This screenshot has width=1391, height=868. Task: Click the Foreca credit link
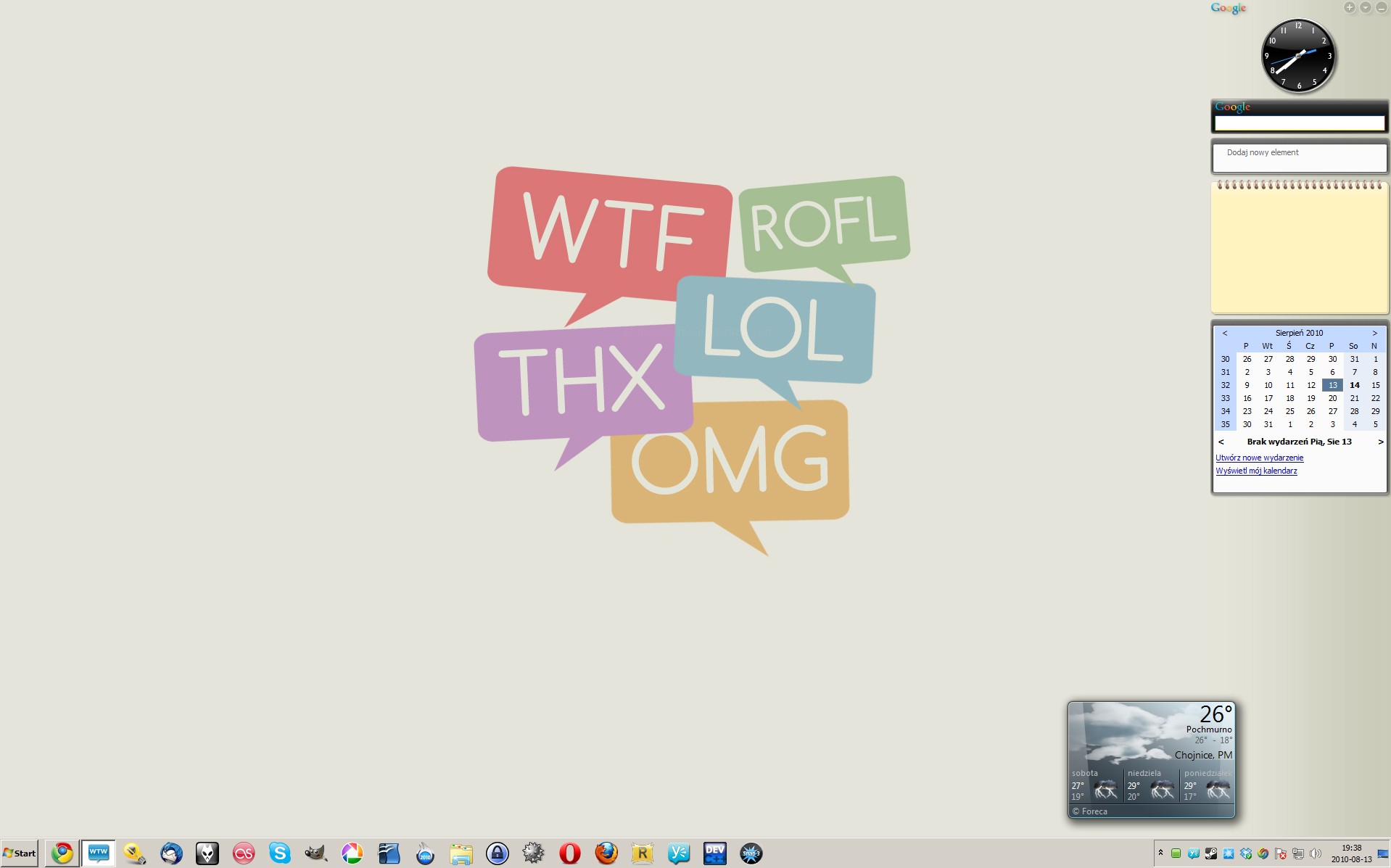click(x=1089, y=811)
